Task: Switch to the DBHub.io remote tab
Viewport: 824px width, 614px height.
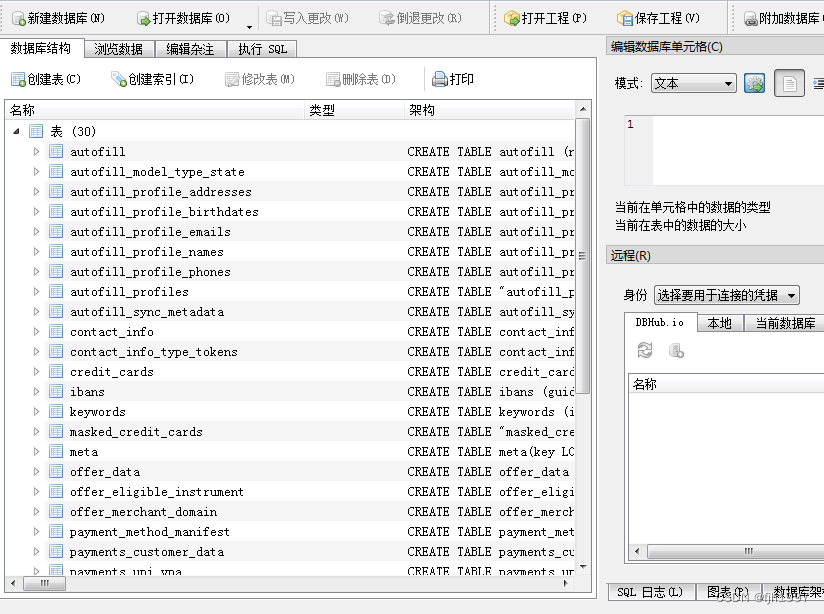Action: coord(660,322)
